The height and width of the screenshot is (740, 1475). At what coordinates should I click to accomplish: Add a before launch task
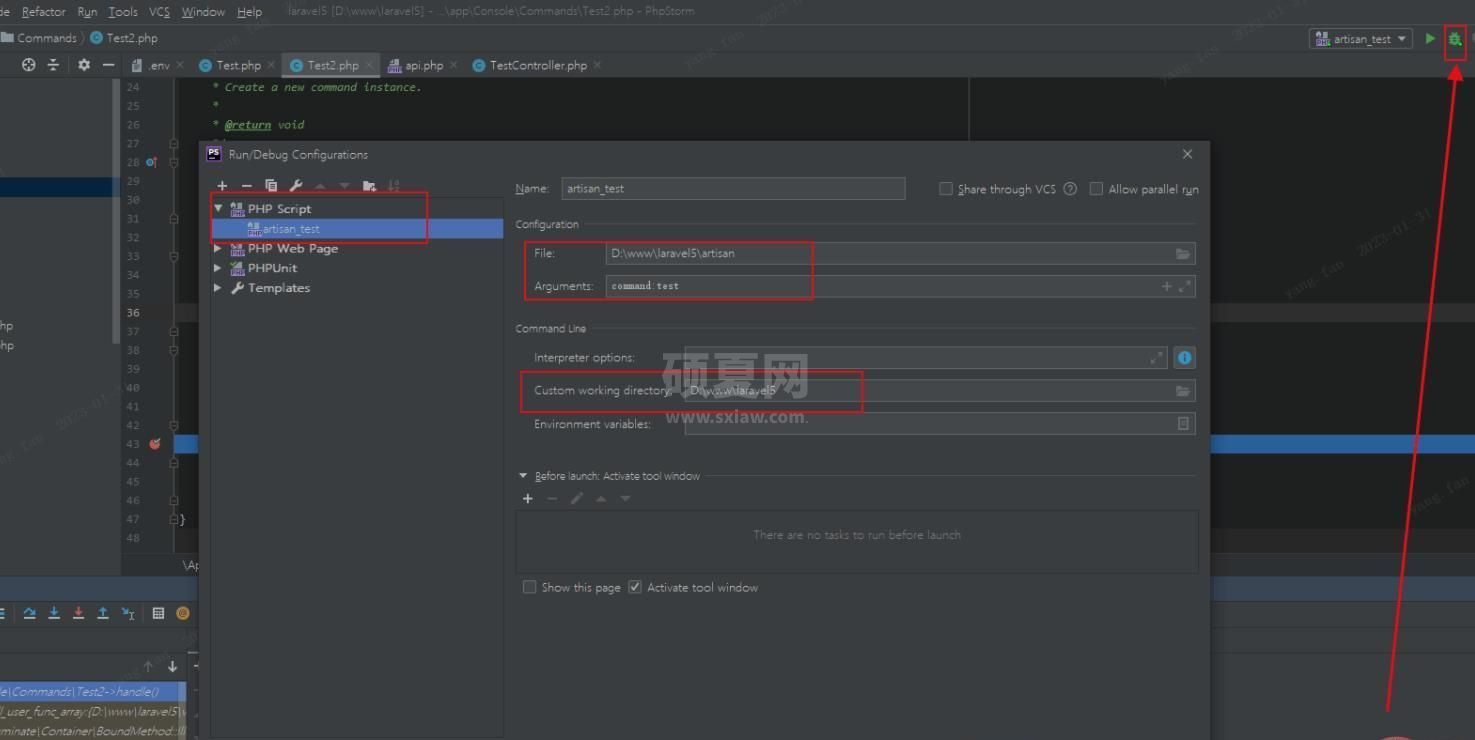tap(528, 499)
